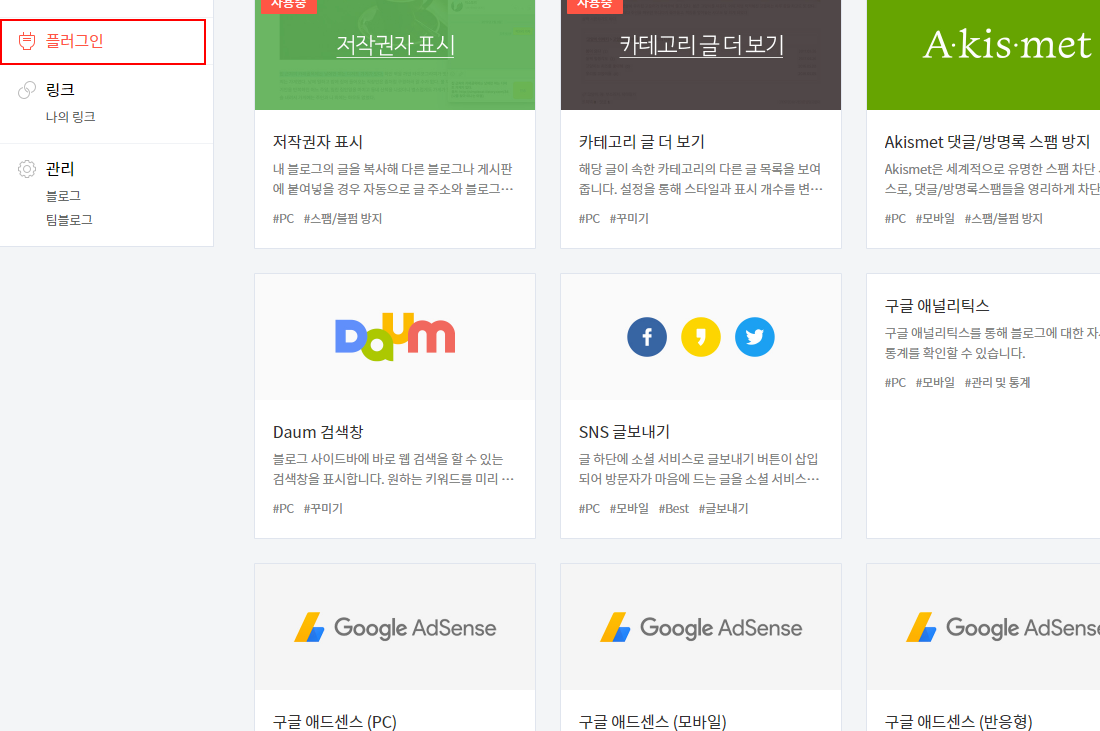Screen dimensions: 1100x731
Task: Click #꾸미기 tag on Daum 검색창 card
Action: [x=323, y=509]
